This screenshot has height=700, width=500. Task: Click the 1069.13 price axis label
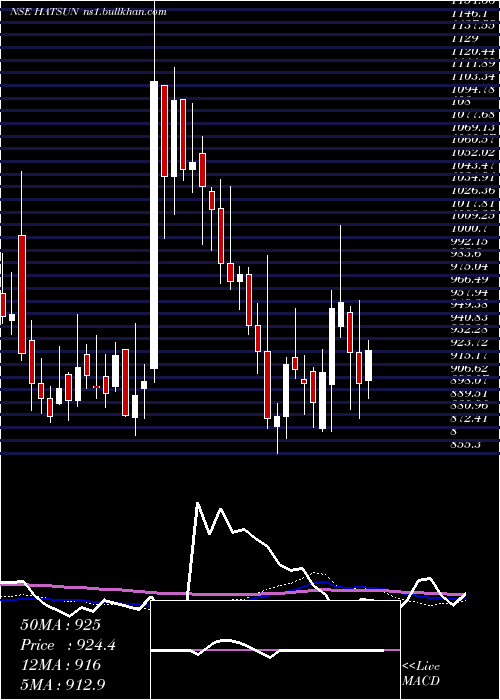tap(473, 128)
